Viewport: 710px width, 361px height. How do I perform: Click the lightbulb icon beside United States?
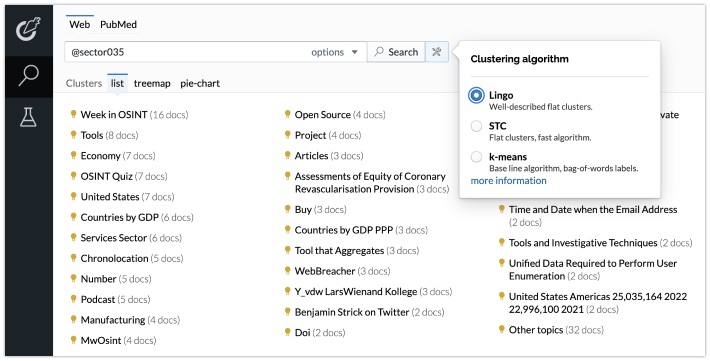click(x=73, y=196)
